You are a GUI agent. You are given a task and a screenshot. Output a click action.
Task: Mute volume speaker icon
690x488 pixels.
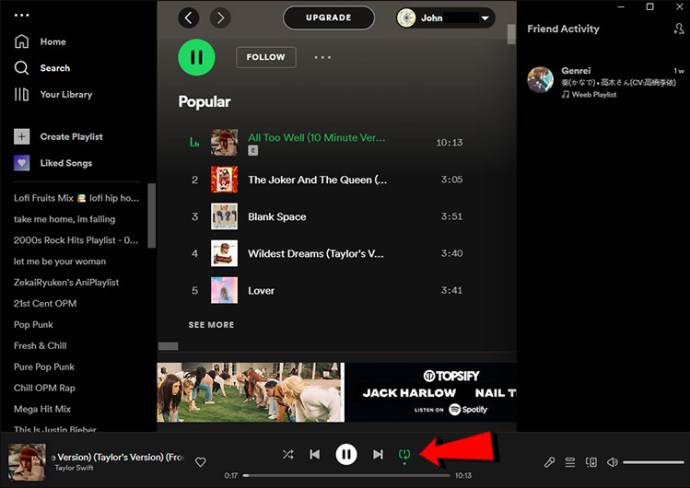[612, 462]
